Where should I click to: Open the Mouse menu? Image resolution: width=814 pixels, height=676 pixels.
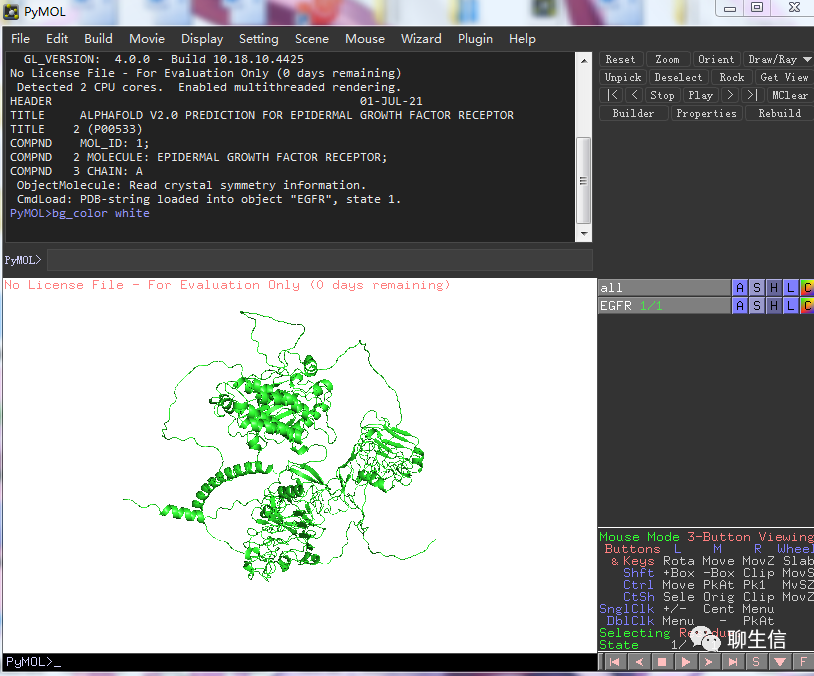365,39
